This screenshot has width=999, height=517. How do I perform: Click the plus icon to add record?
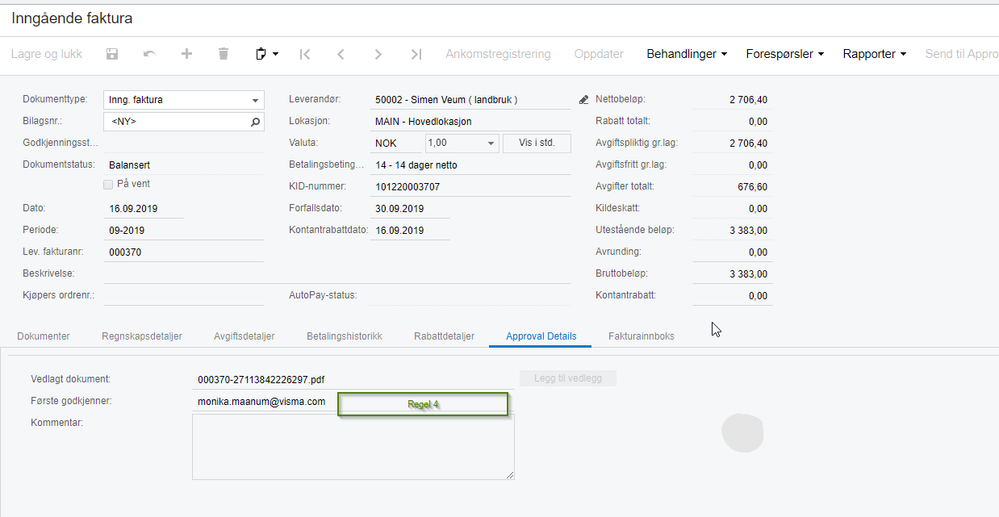pos(187,54)
